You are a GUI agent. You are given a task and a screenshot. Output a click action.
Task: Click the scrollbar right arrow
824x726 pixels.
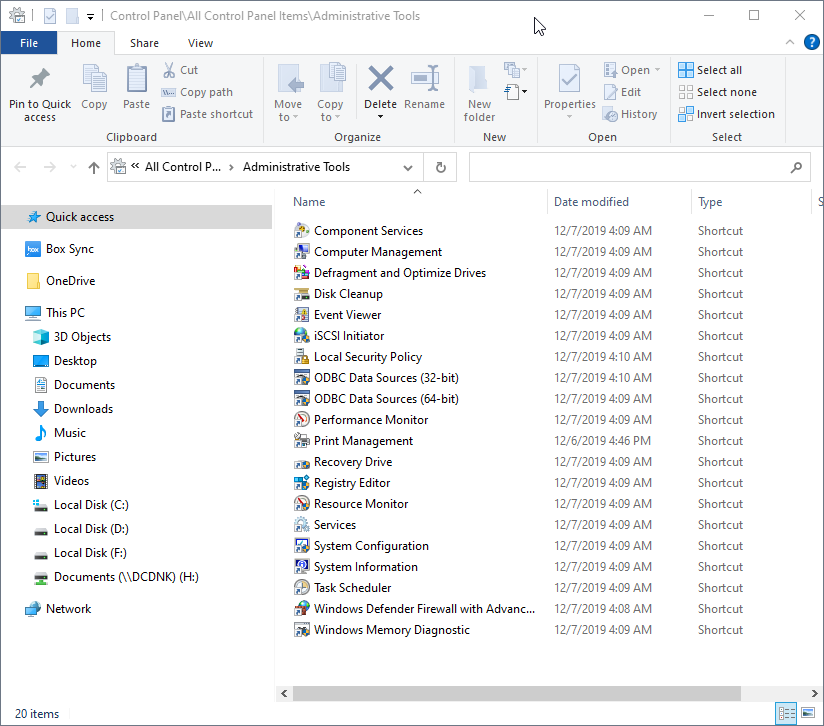point(814,693)
